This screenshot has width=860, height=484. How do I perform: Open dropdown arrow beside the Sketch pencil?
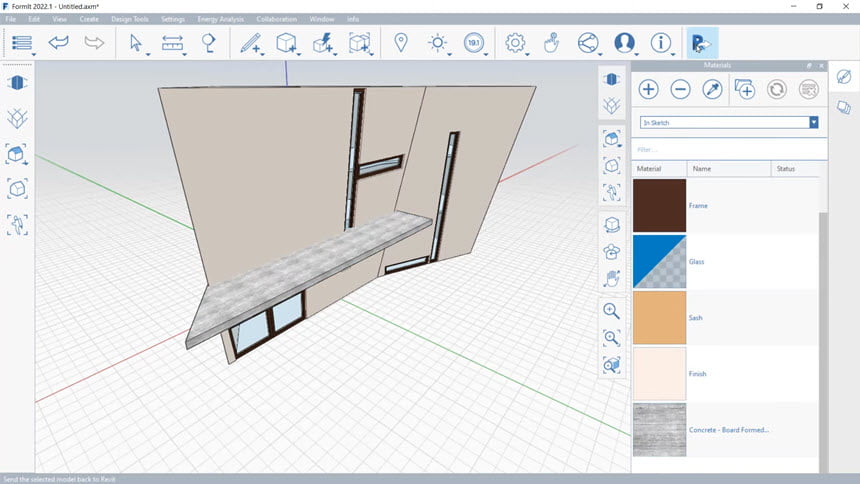[x=262, y=54]
